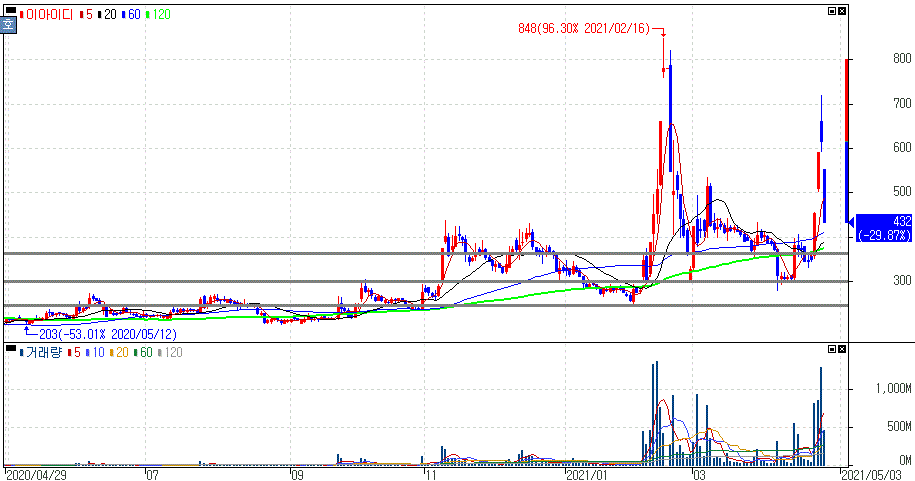
Task: Click the 600 price axis label
Action: point(902,148)
